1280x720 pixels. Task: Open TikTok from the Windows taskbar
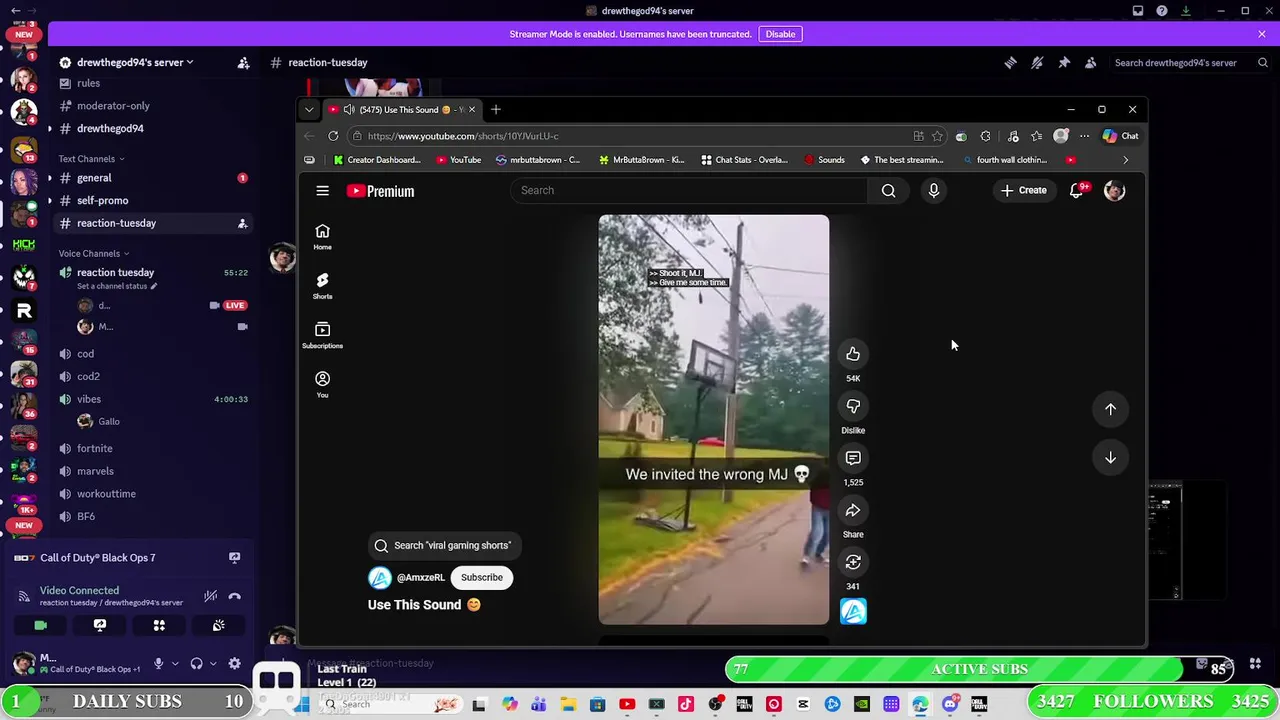686,705
